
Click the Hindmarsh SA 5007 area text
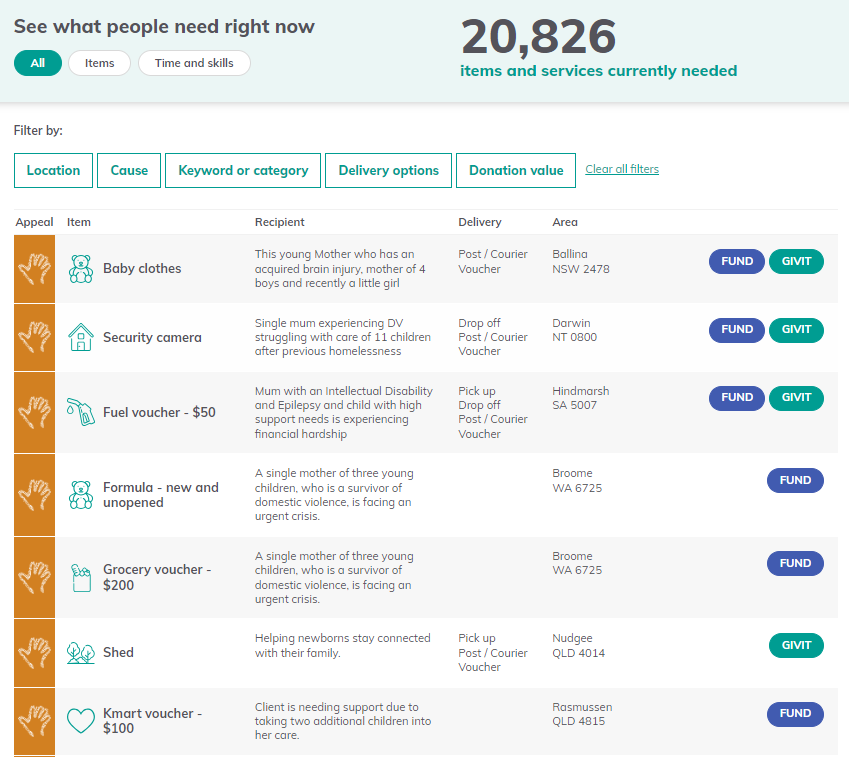(580, 398)
